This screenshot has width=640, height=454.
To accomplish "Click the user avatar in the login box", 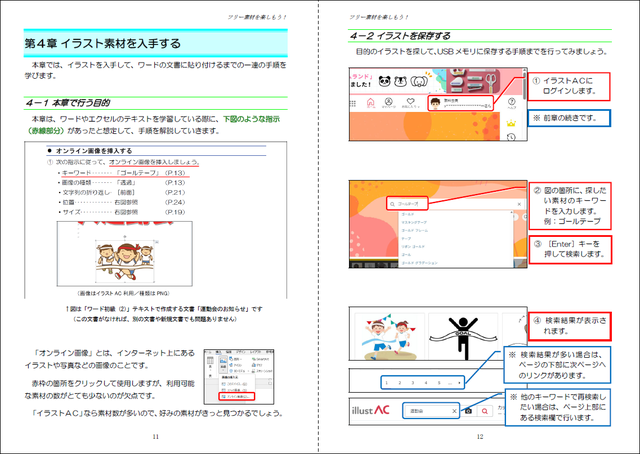I will pyautogui.click(x=435, y=104).
